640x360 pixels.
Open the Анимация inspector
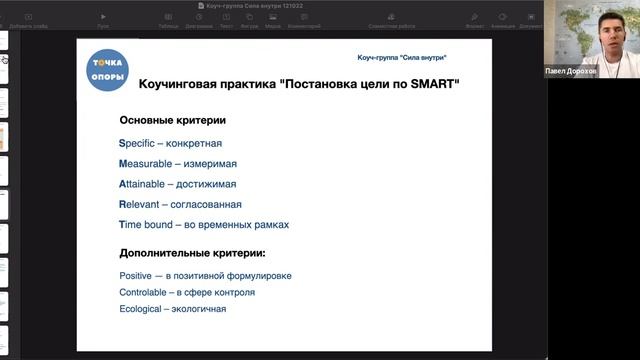[502, 17]
